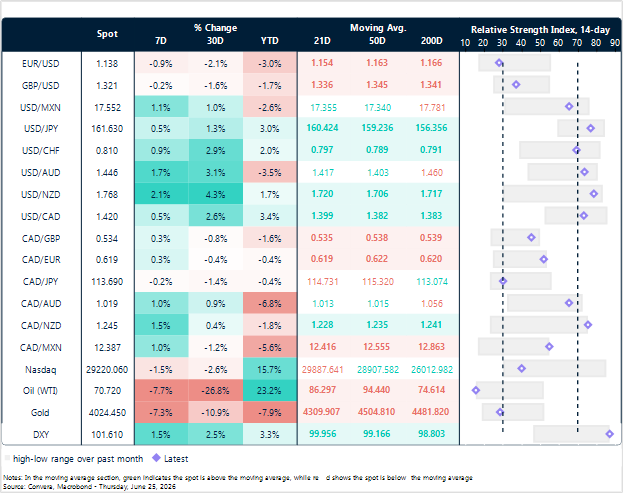Click the Oil (WTI) 30D cell -26.8%
Screen dimensions: 625x495
216,391
